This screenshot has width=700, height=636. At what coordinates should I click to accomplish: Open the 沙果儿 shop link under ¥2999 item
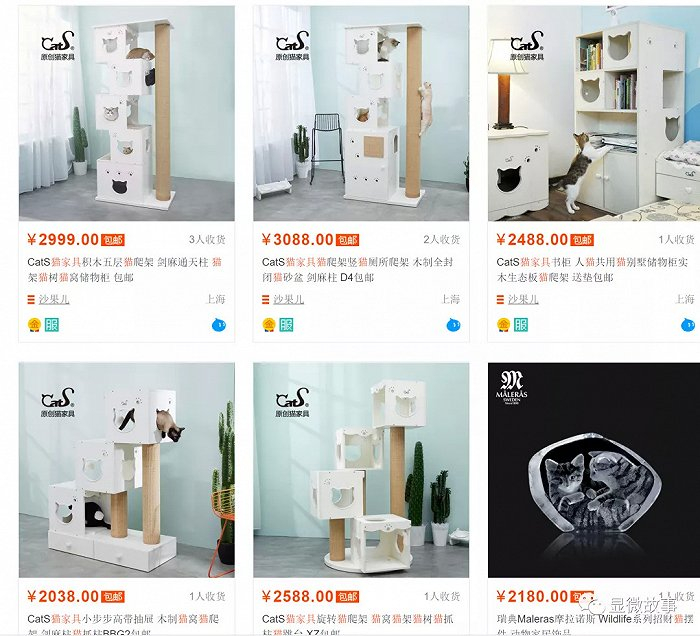54,299
